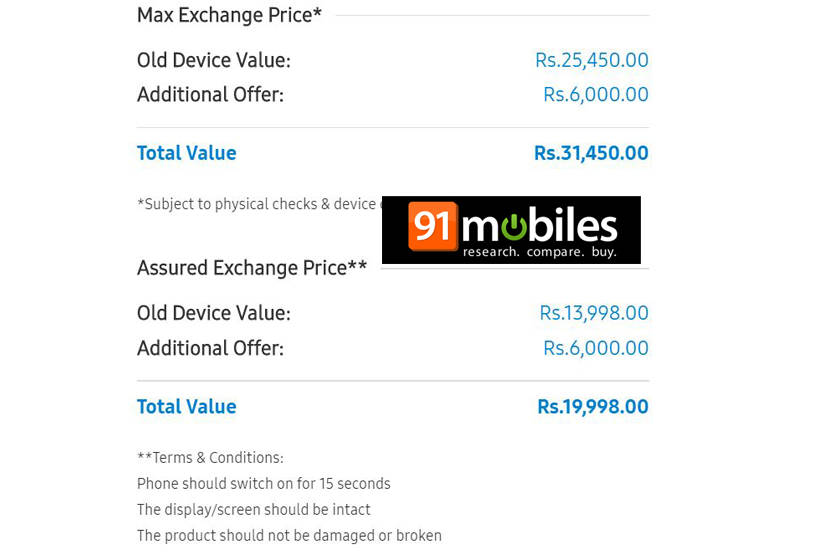The height and width of the screenshot is (560, 840).
Task: Click Rs.6,000.00 under Assured Exchange Price
Action: coord(595,348)
